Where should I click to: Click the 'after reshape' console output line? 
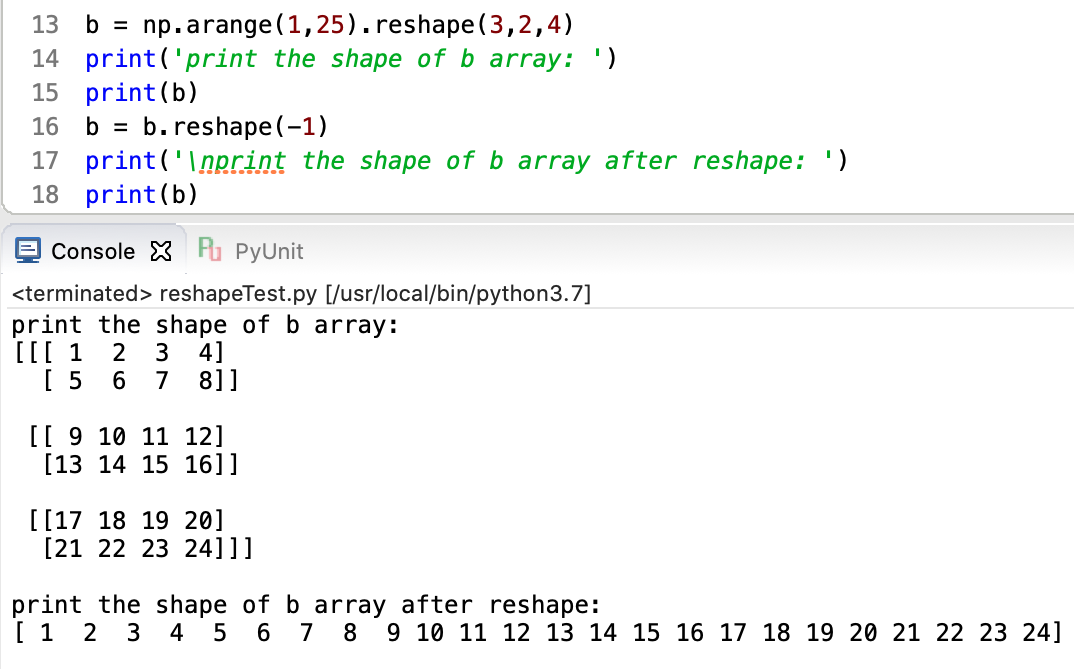tap(305, 605)
